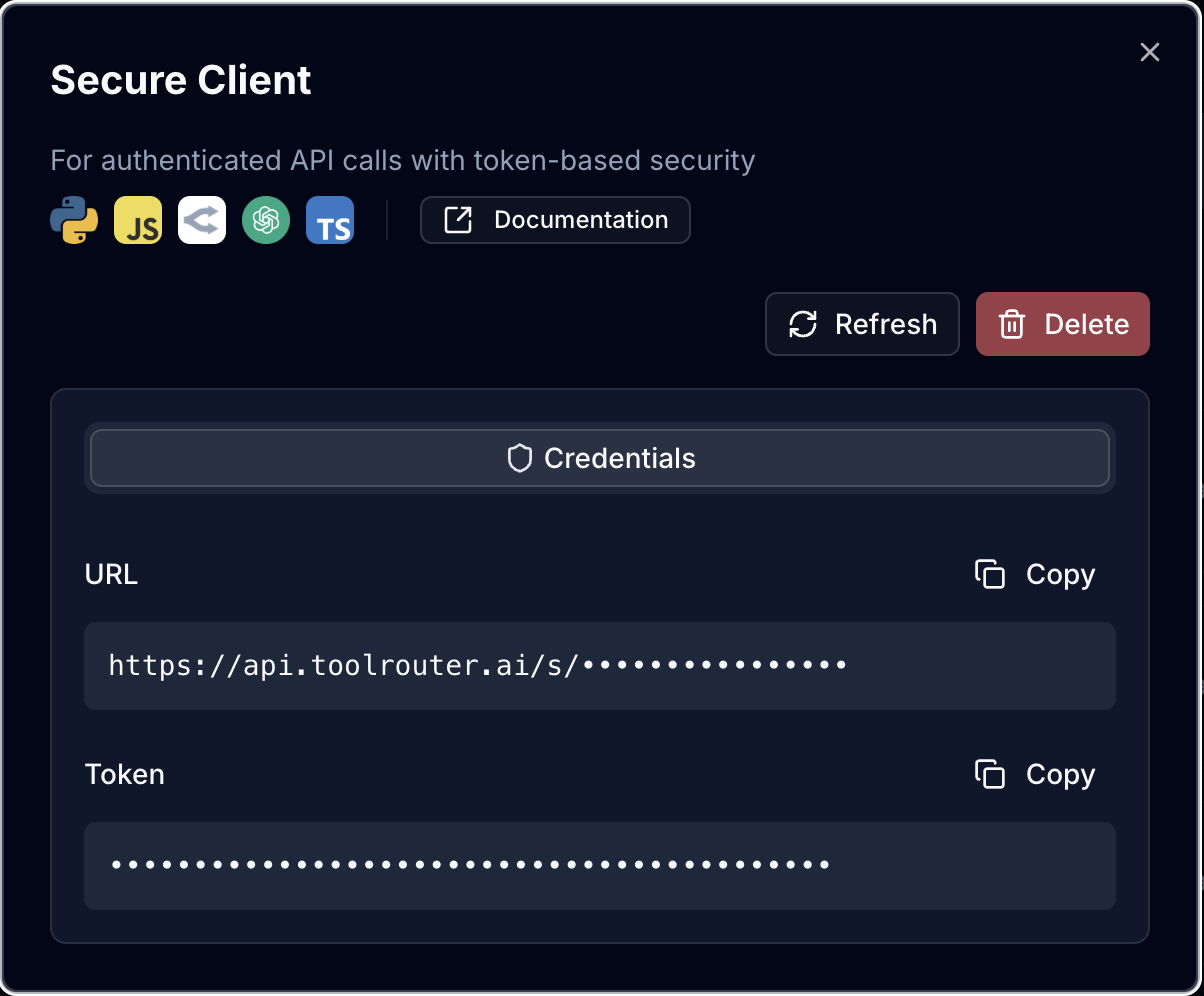
Task: Click the shield icon on the Credentials tab
Action: pos(519,458)
